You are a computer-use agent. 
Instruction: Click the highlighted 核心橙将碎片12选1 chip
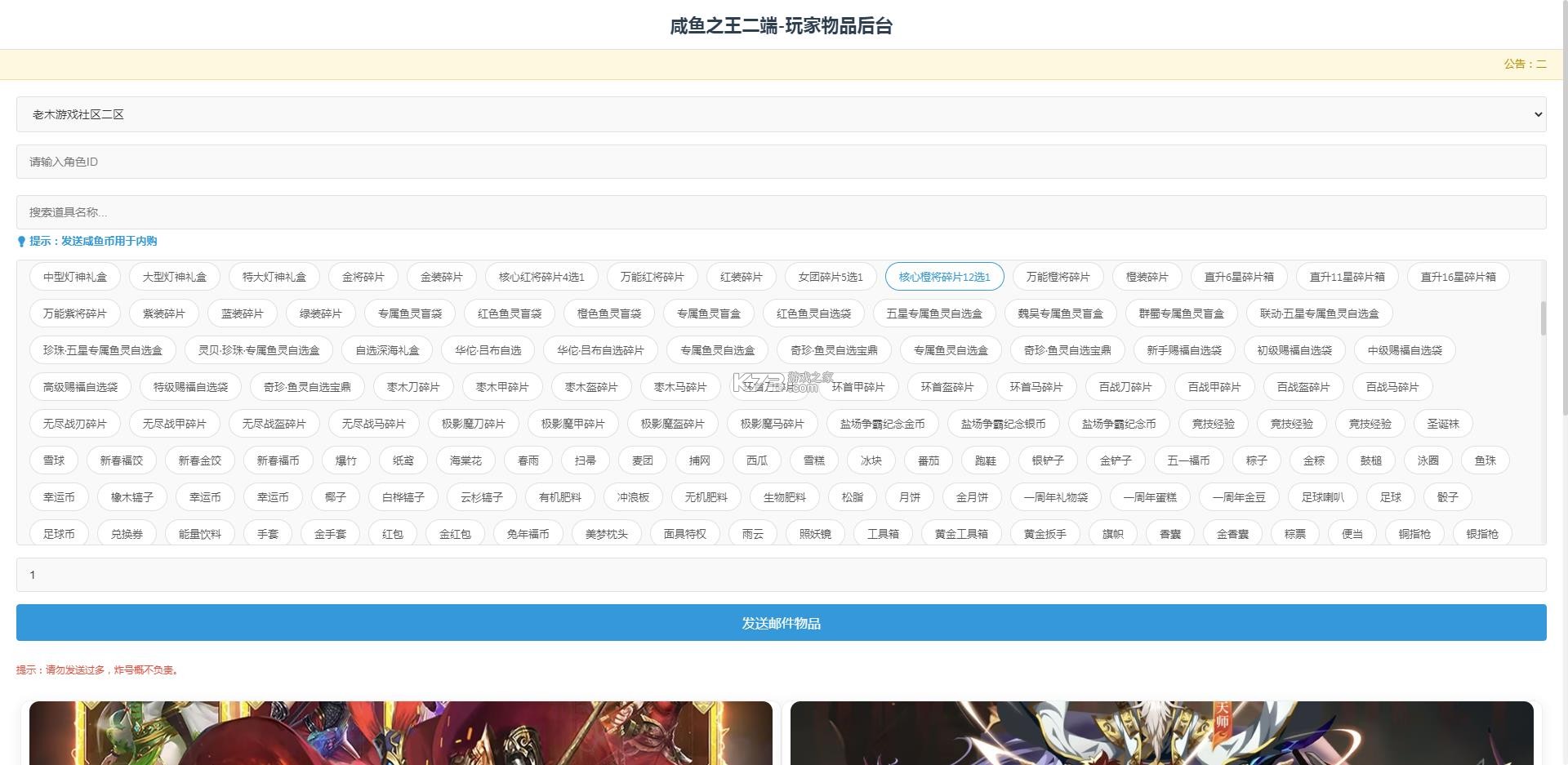tap(945, 277)
